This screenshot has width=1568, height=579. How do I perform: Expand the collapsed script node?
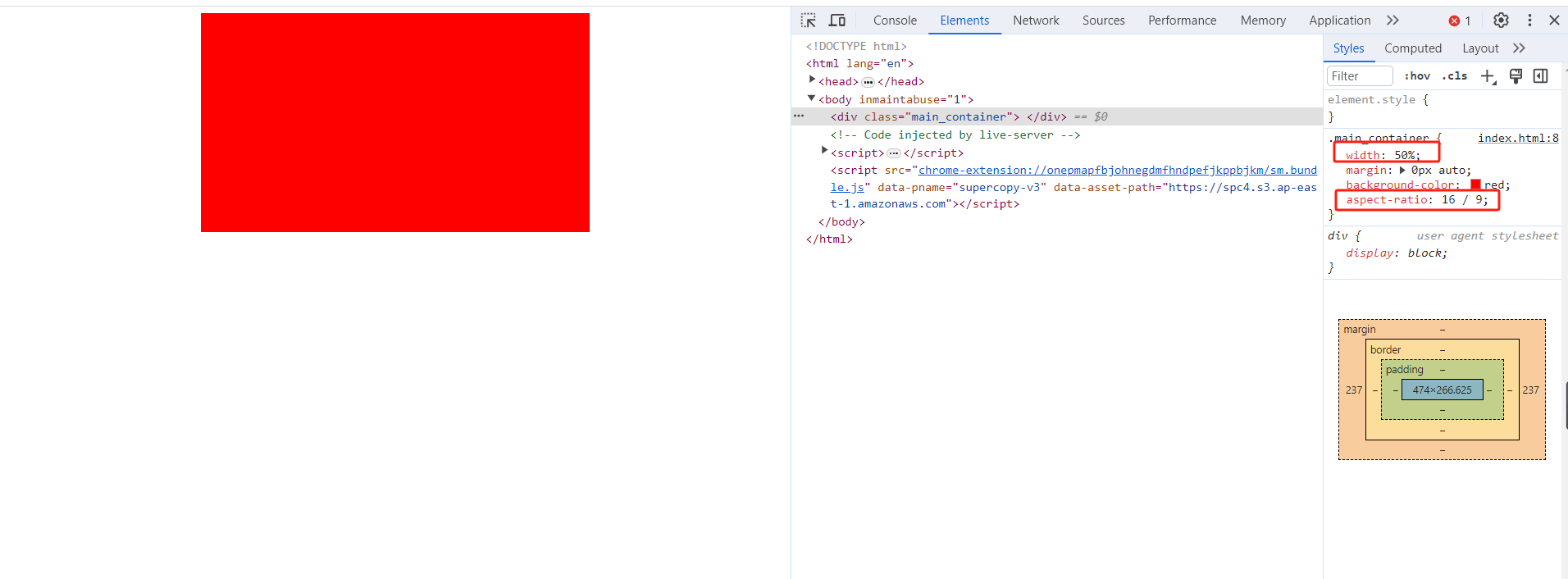(x=824, y=150)
